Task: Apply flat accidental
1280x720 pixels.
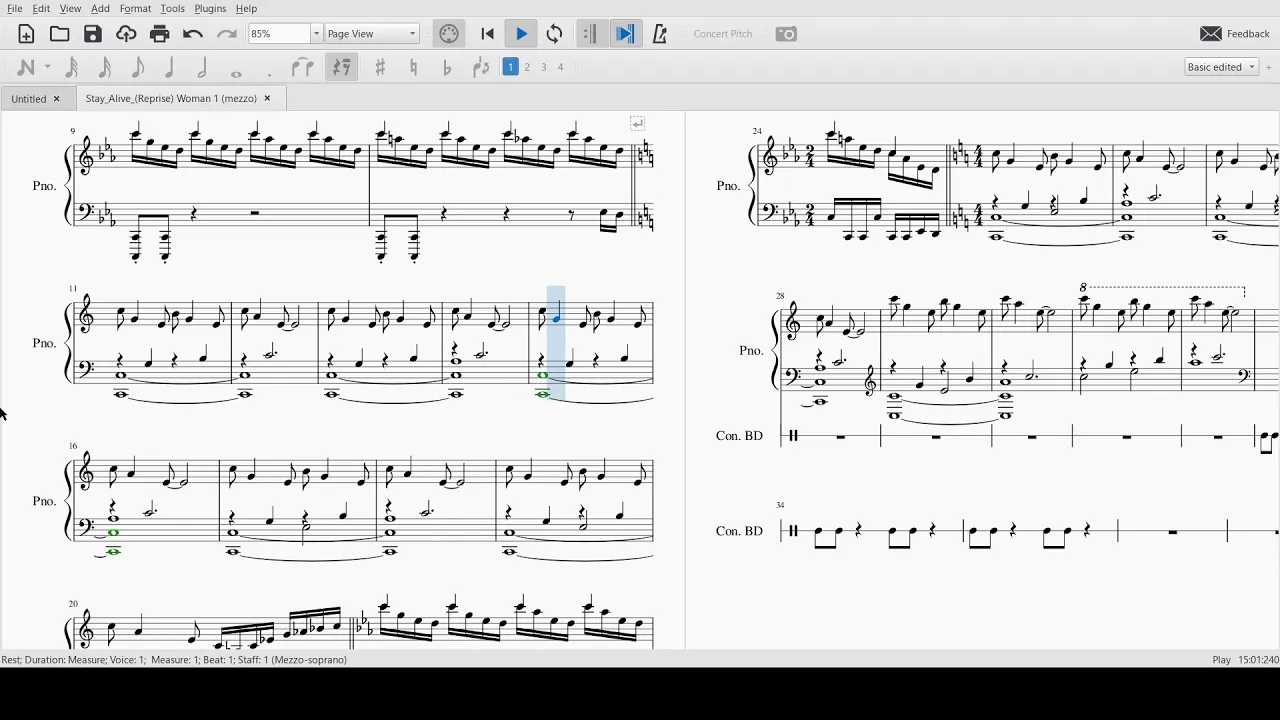Action: pos(447,67)
